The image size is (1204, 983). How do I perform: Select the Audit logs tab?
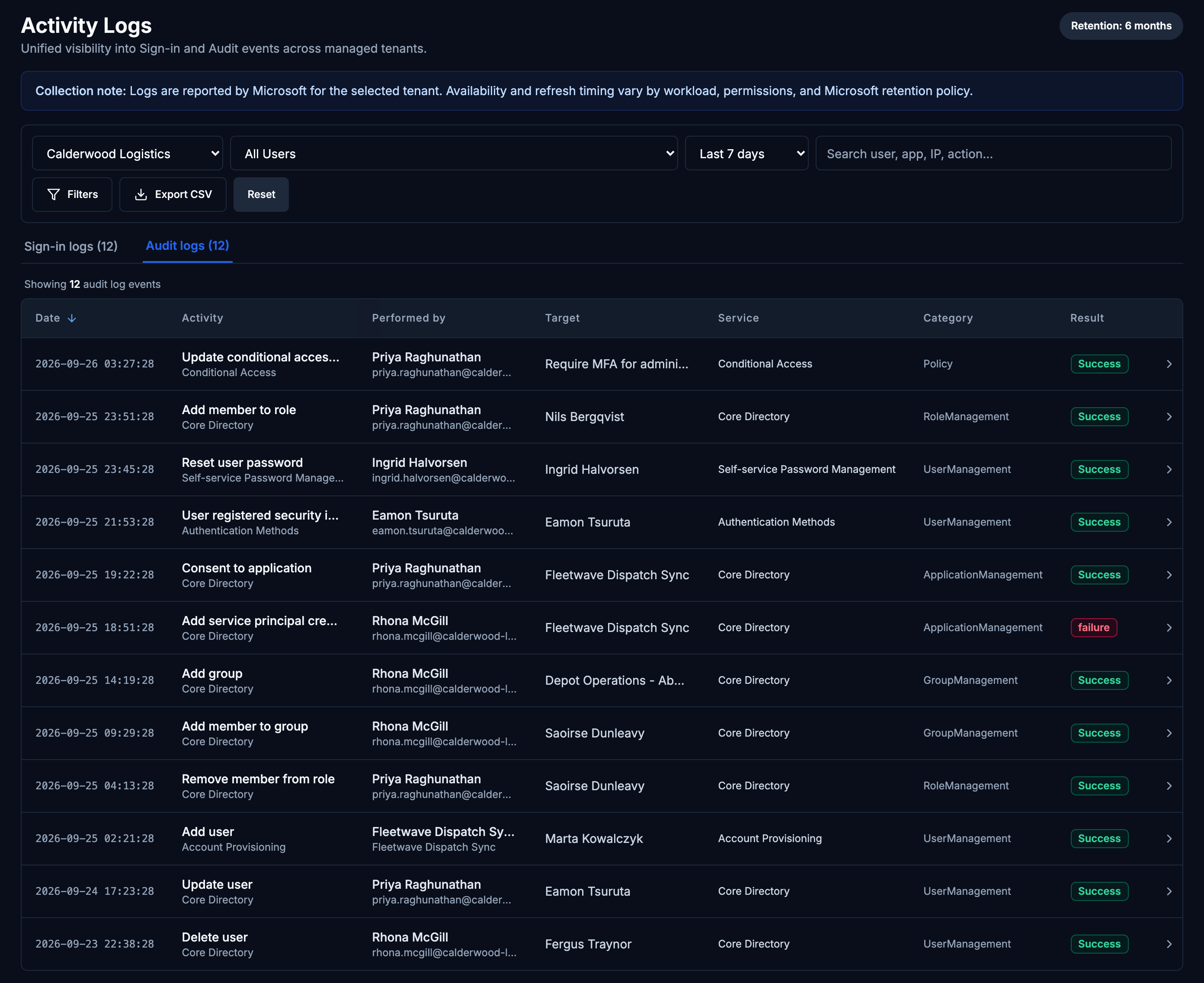pyautogui.click(x=188, y=246)
